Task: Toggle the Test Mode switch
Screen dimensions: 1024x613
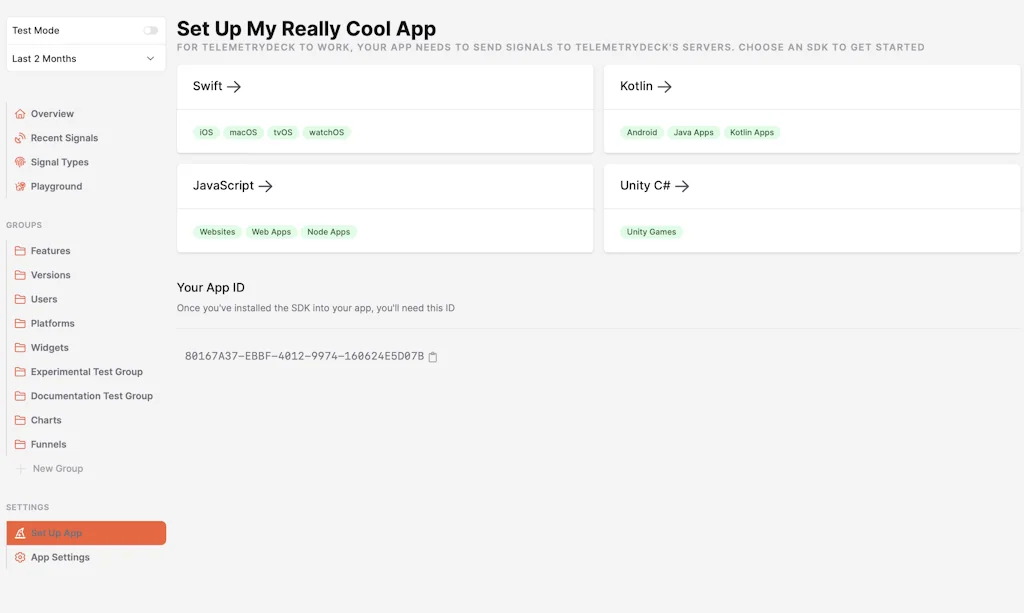Action: [150, 31]
